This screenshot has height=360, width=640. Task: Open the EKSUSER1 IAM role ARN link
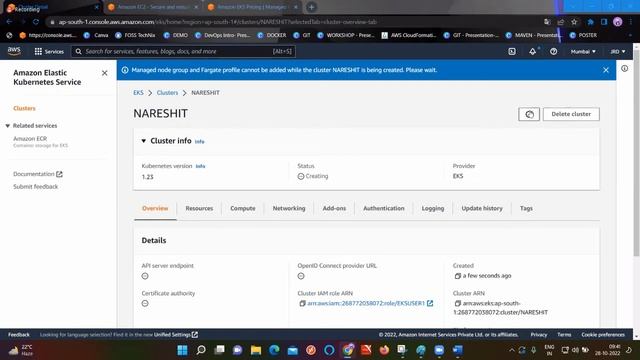(x=366, y=303)
